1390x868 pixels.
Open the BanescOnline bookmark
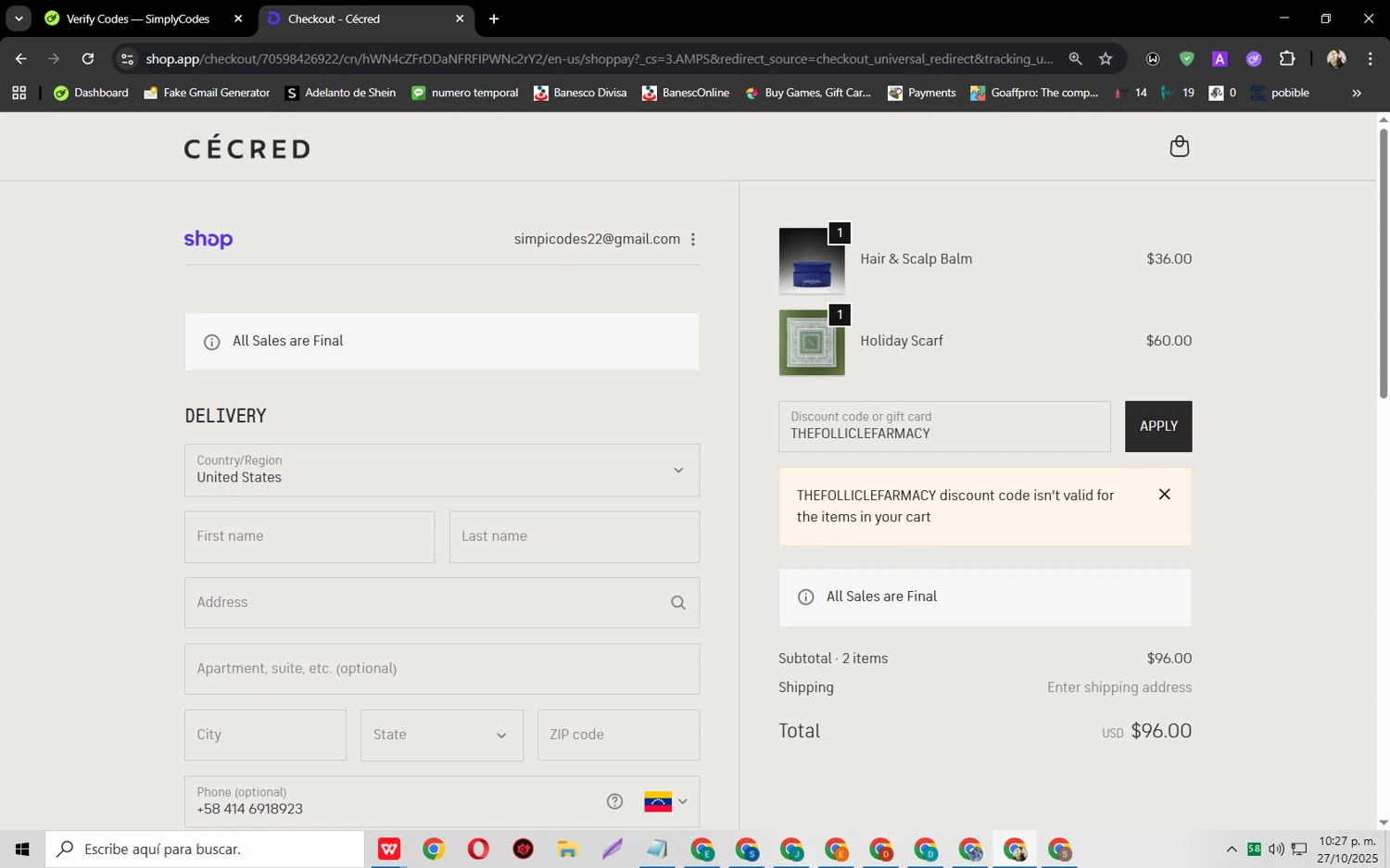click(x=686, y=93)
